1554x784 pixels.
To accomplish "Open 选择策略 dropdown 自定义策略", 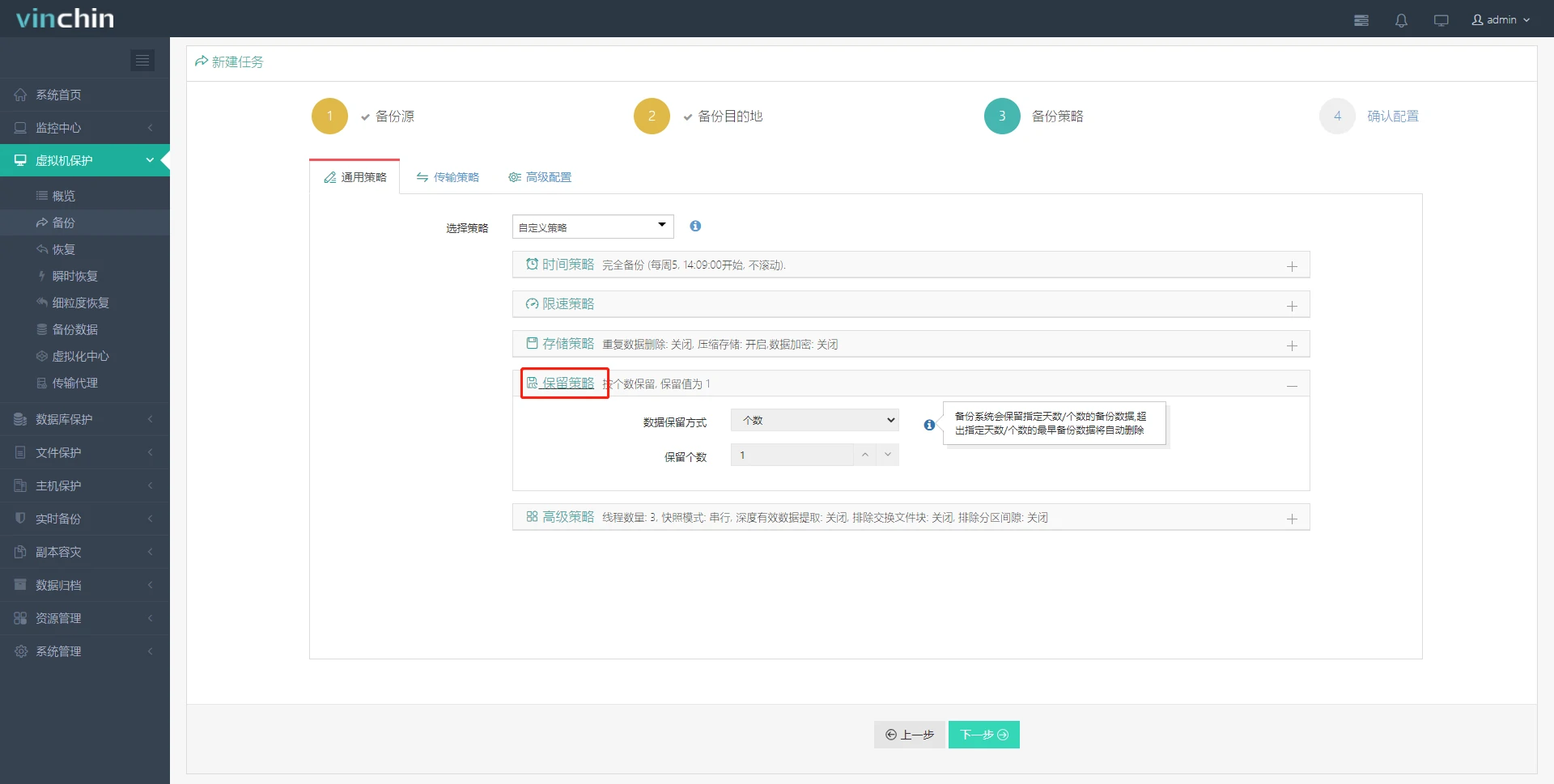I will coord(592,227).
